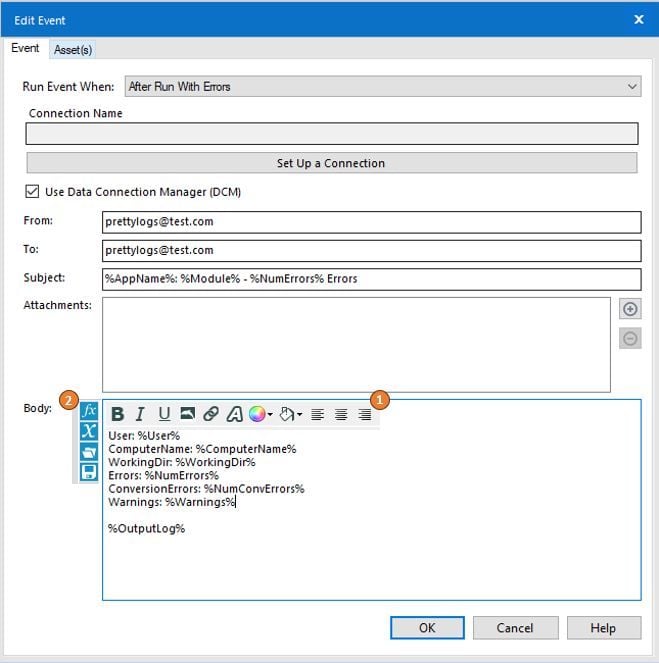659x663 pixels.
Task: Center align body text
Action: coord(341,414)
